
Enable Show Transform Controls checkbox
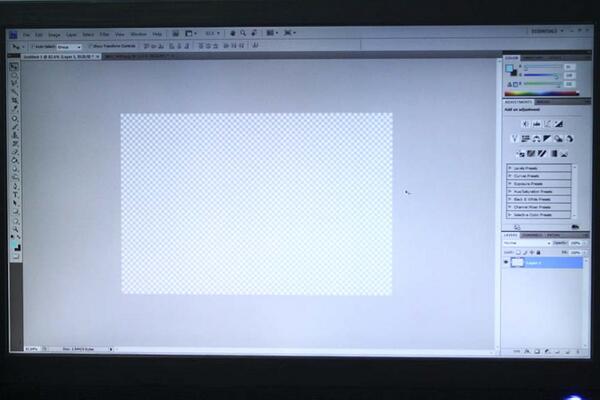90,46
